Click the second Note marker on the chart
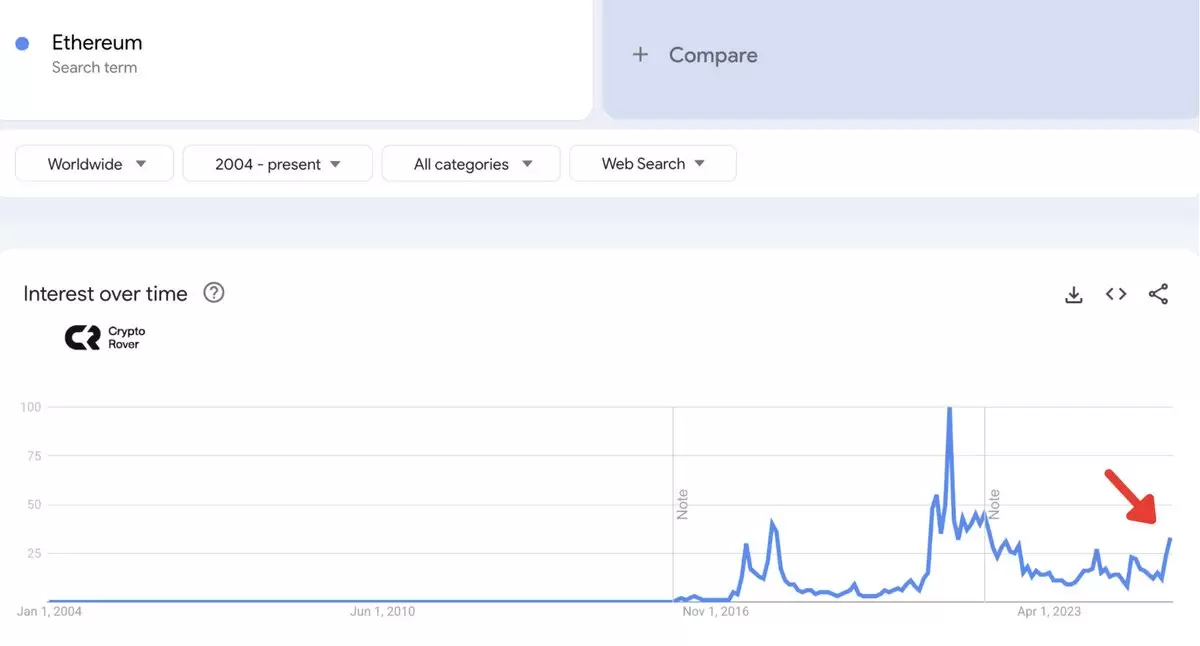This screenshot has width=1200, height=646. tap(994, 504)
